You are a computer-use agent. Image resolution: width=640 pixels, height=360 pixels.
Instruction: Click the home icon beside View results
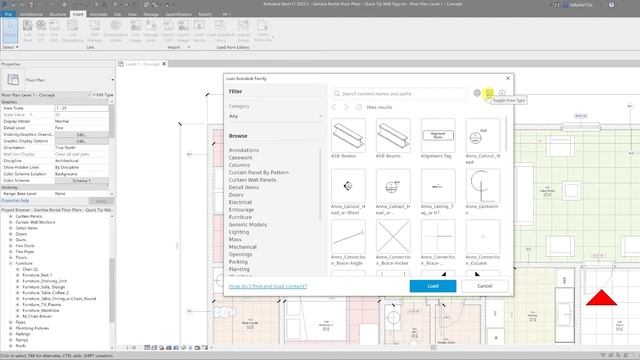(x=359, y=107)
